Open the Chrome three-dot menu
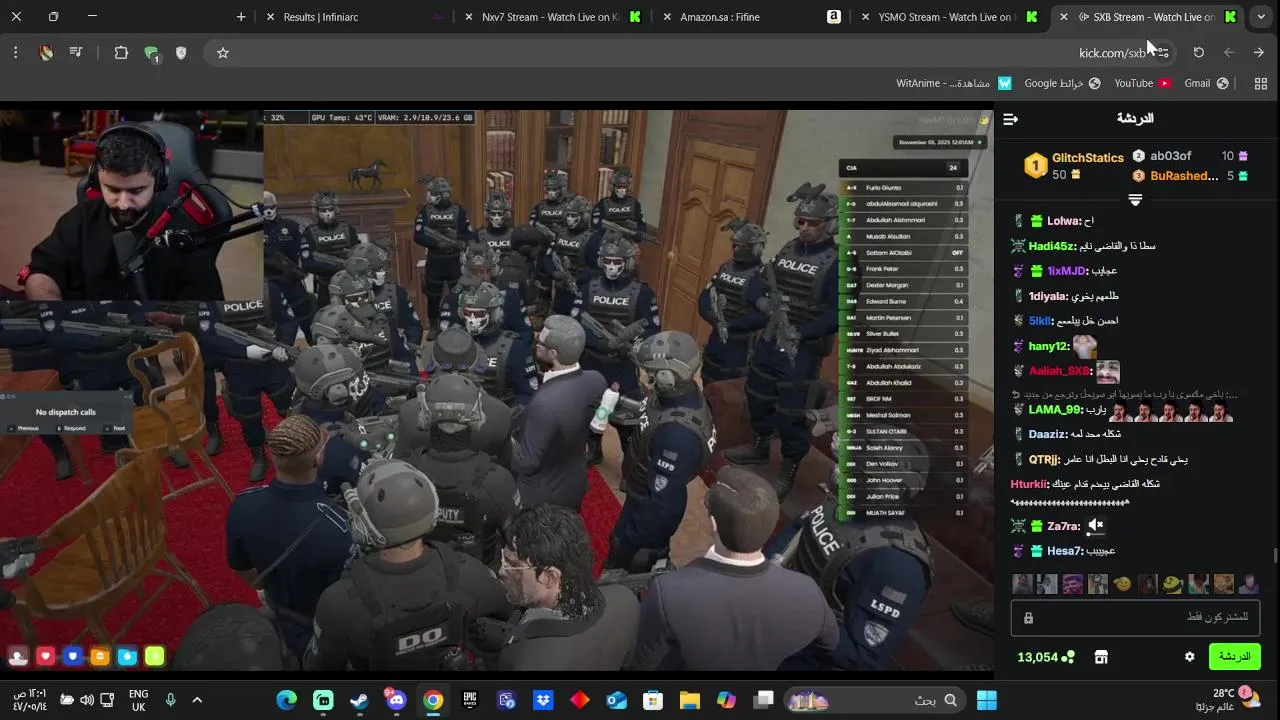Image resolution: width=1280 pixels, height=720 pixels. coord(15,53)
